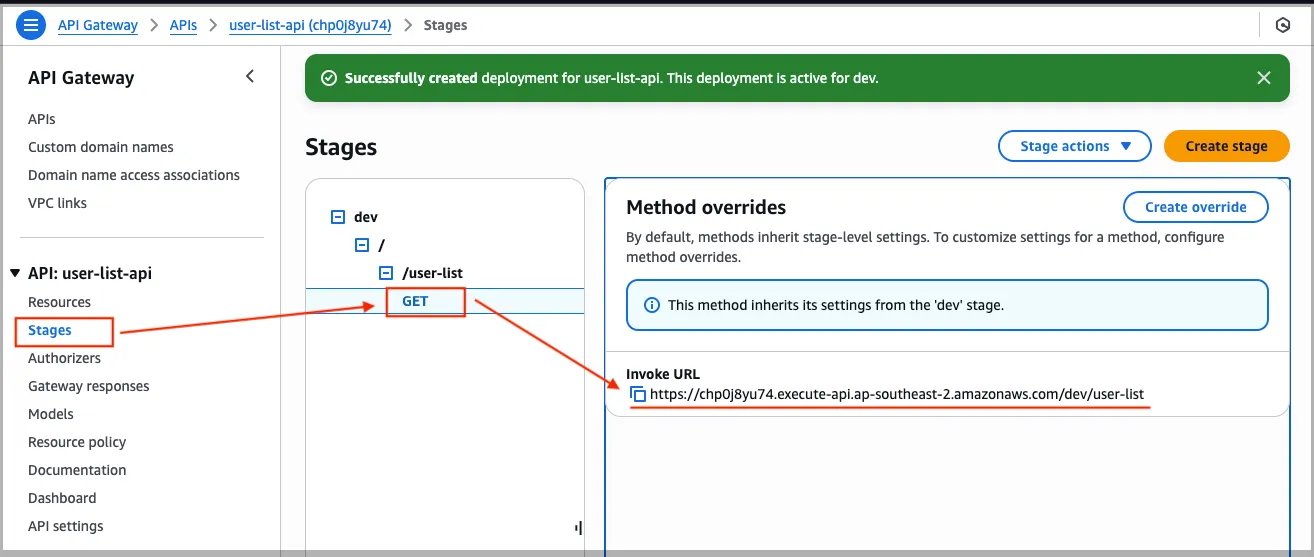Select the GET method in stage tree
The height and width of the screenshot is (557, 1314).
pyautogui.click(x=415, y=301)
